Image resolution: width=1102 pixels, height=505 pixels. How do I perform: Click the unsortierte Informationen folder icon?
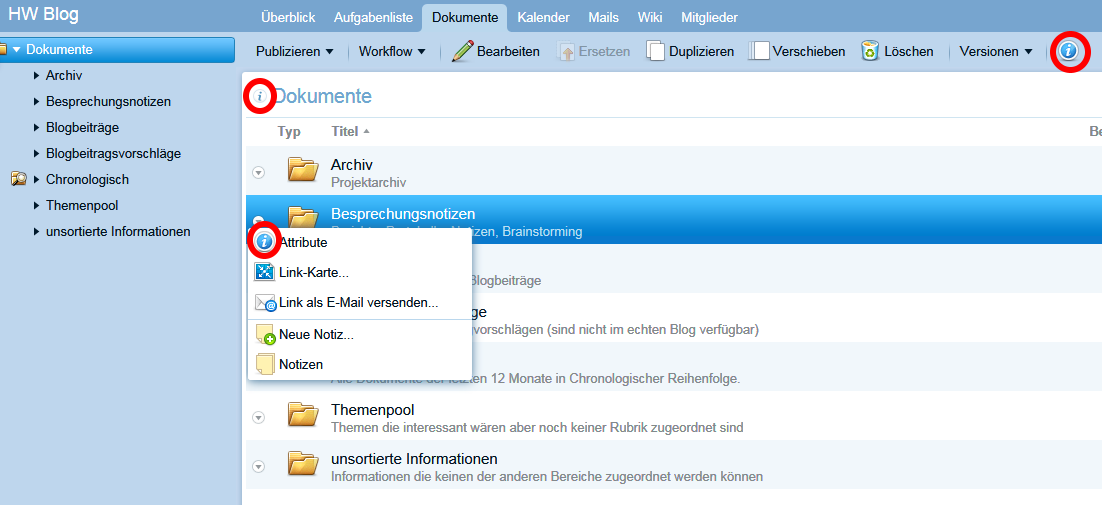(303, 464)
